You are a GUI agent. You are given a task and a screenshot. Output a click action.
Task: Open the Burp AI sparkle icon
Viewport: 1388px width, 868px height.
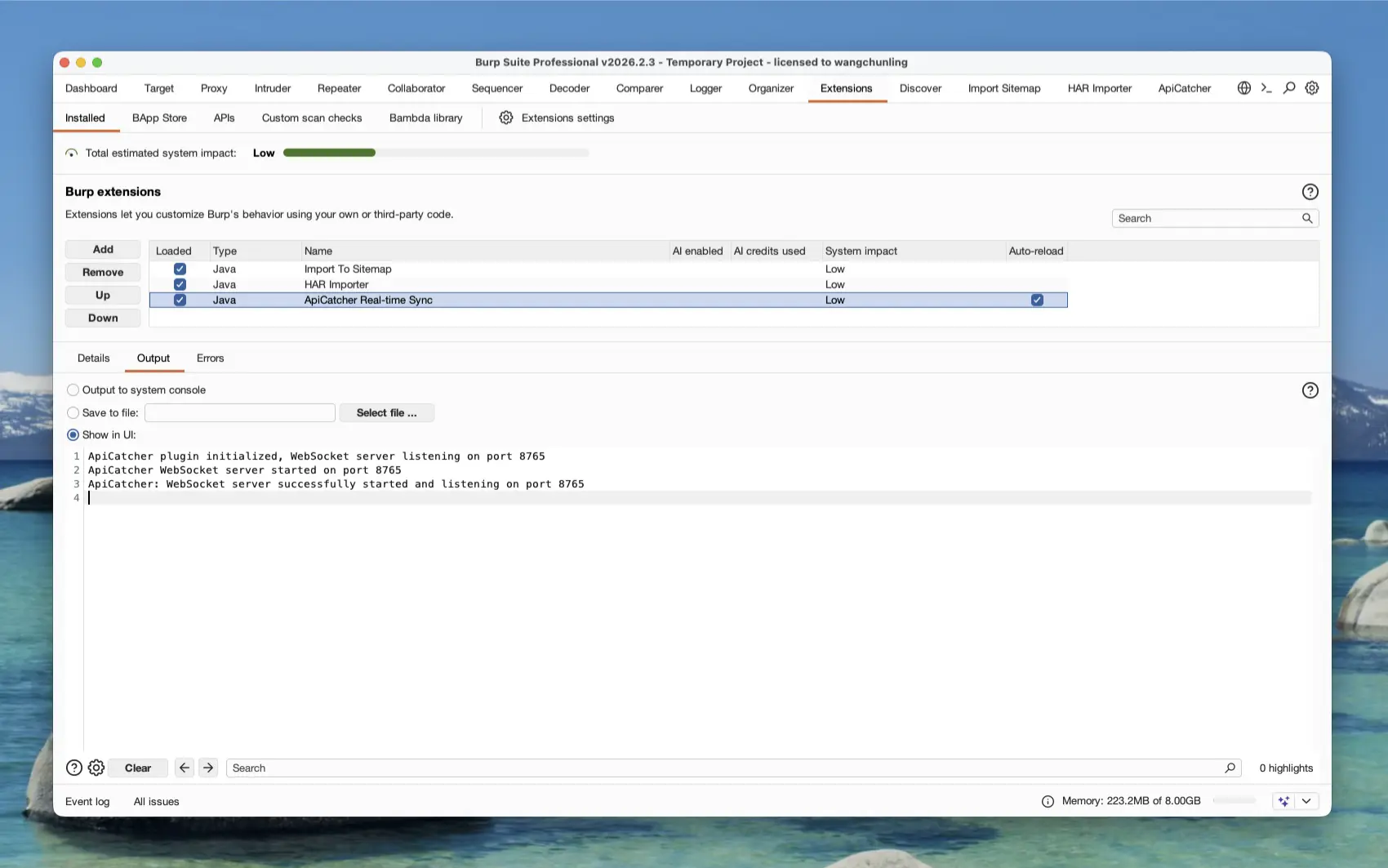1283,801
